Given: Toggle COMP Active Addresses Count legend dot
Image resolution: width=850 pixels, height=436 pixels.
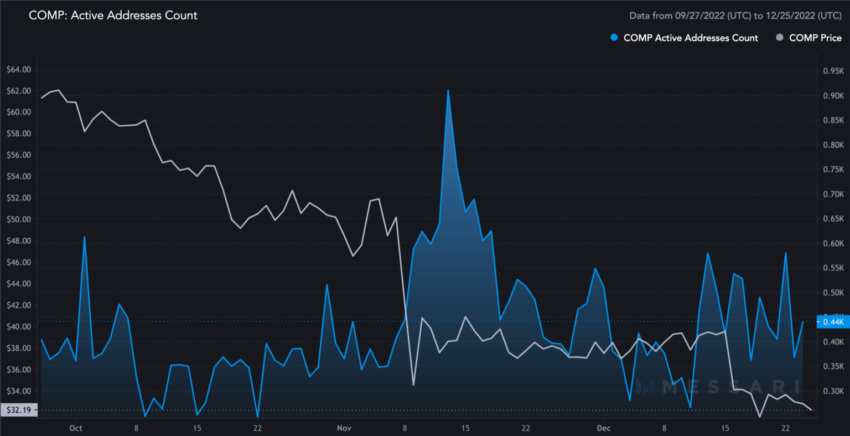Looking at the screenshot, I should point(614,38).
